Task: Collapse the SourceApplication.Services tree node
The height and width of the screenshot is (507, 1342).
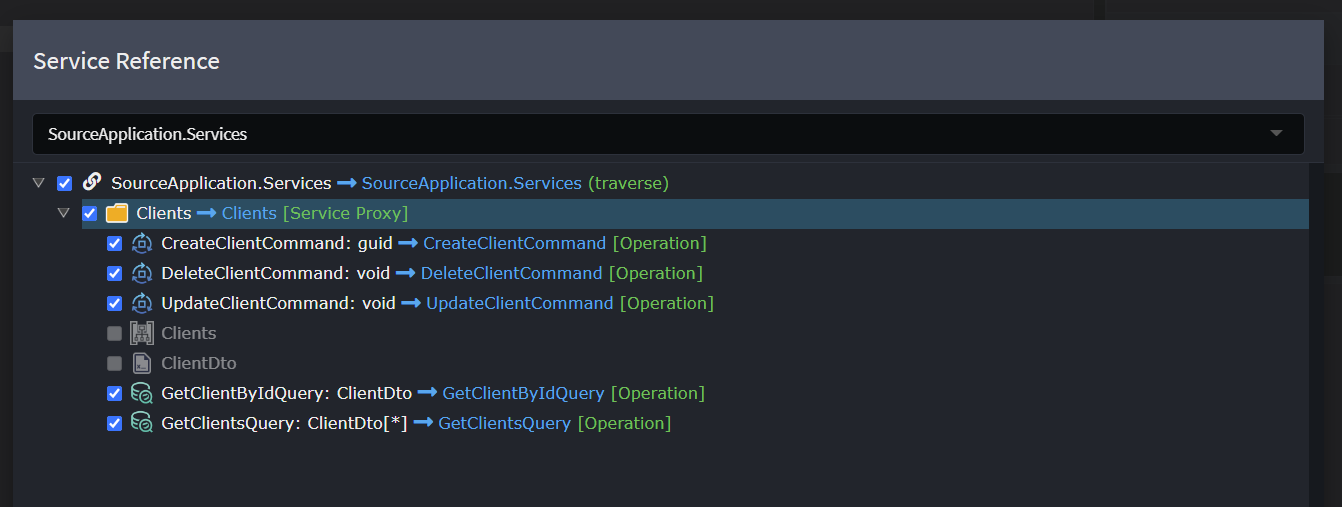Action: pos(39,183)
